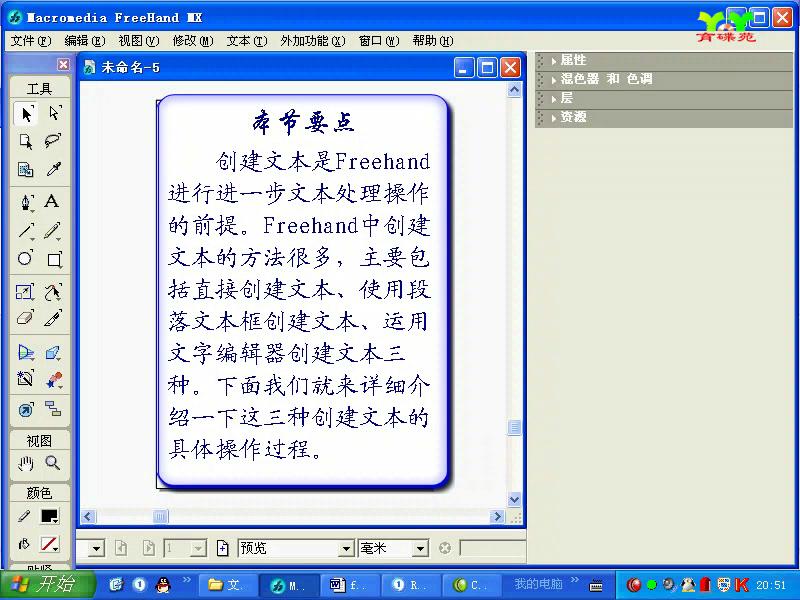Viewport: 800px width, 600px height.
Task: Open the magnification dropdown arrow
Action: [x=96, y=549]
